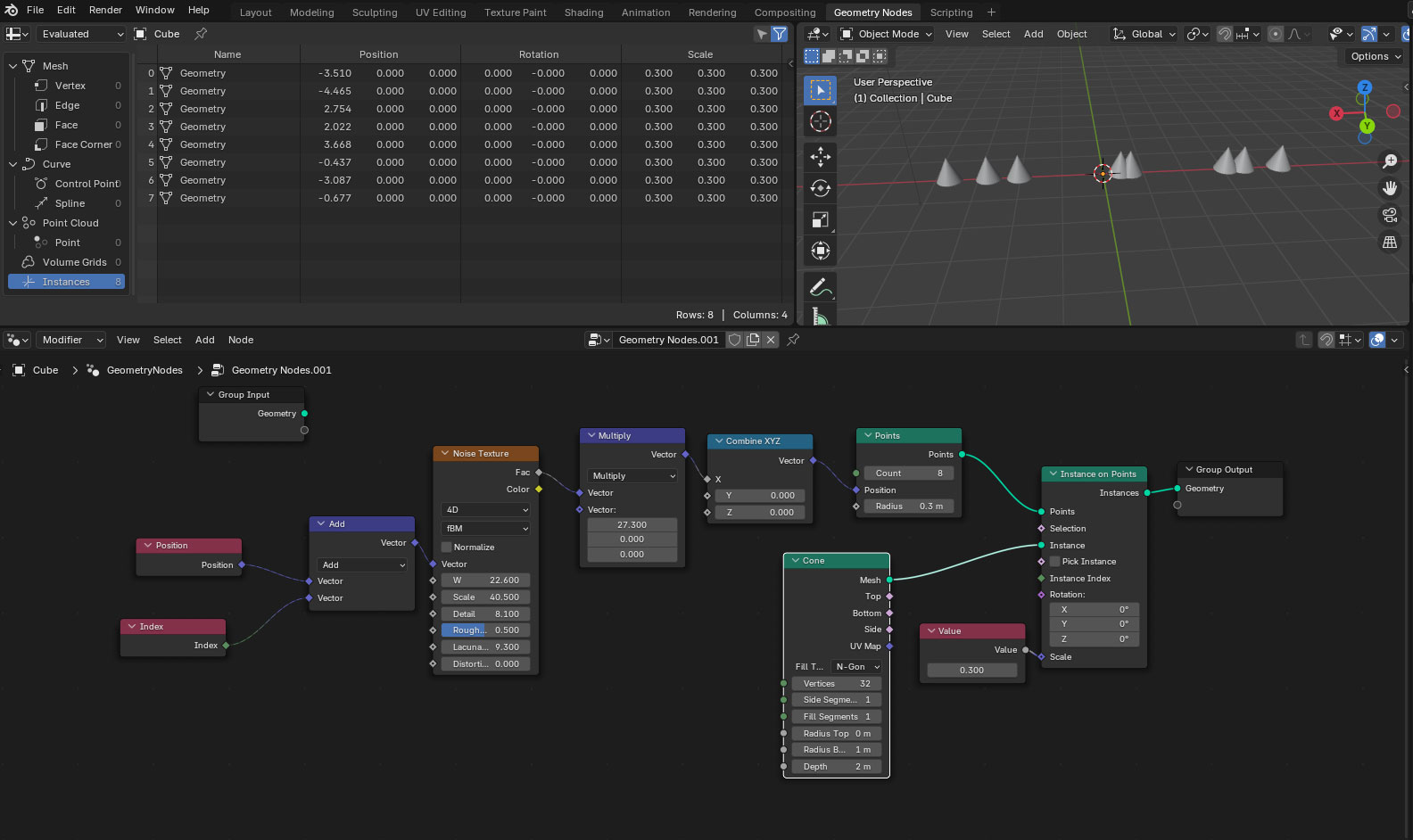Toggle camera view icon in viewport
Viewport: 1413px width, 840px height.
point(1390,215)
